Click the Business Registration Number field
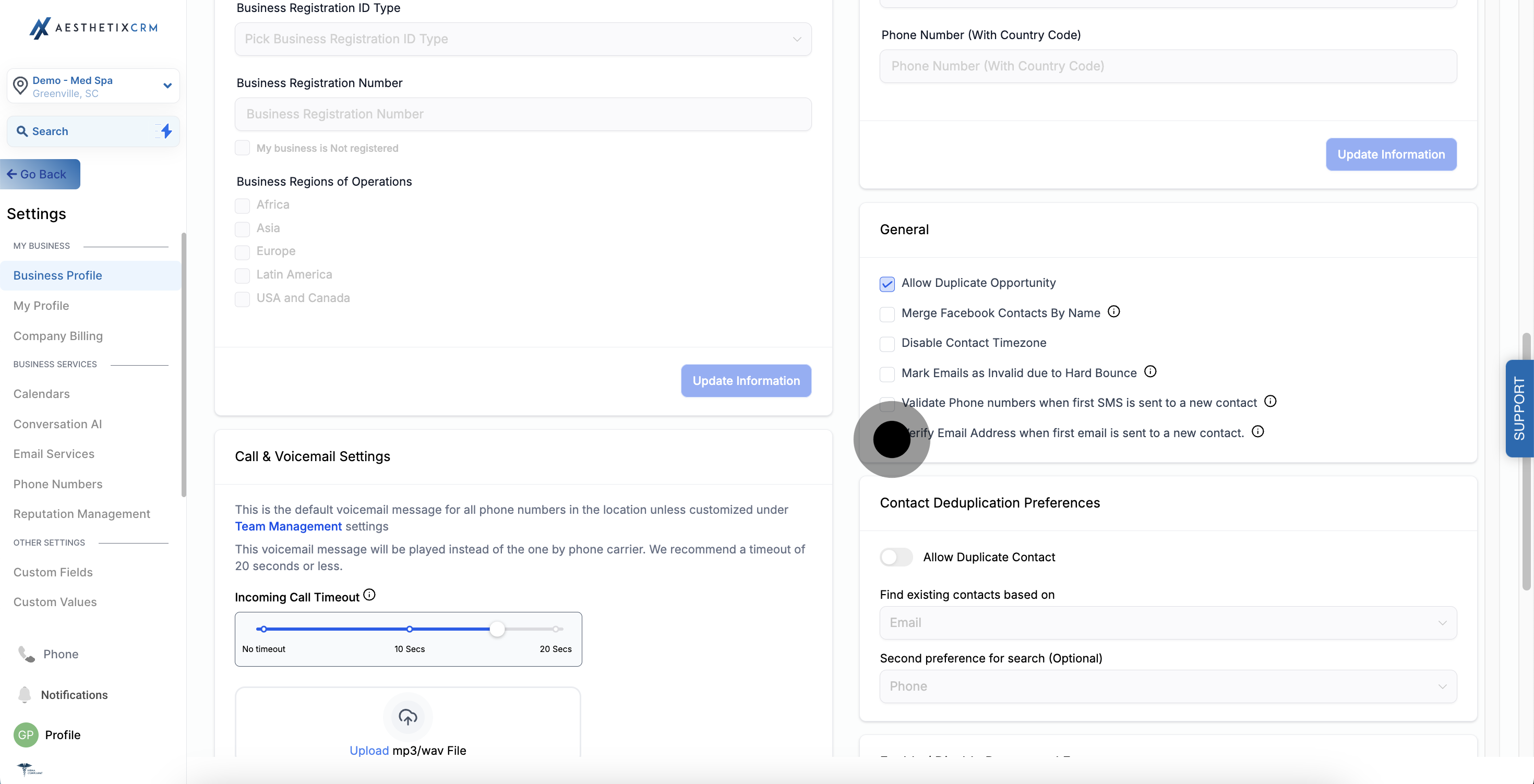This screenshot has width=1534, height=784. pos(522,114)
